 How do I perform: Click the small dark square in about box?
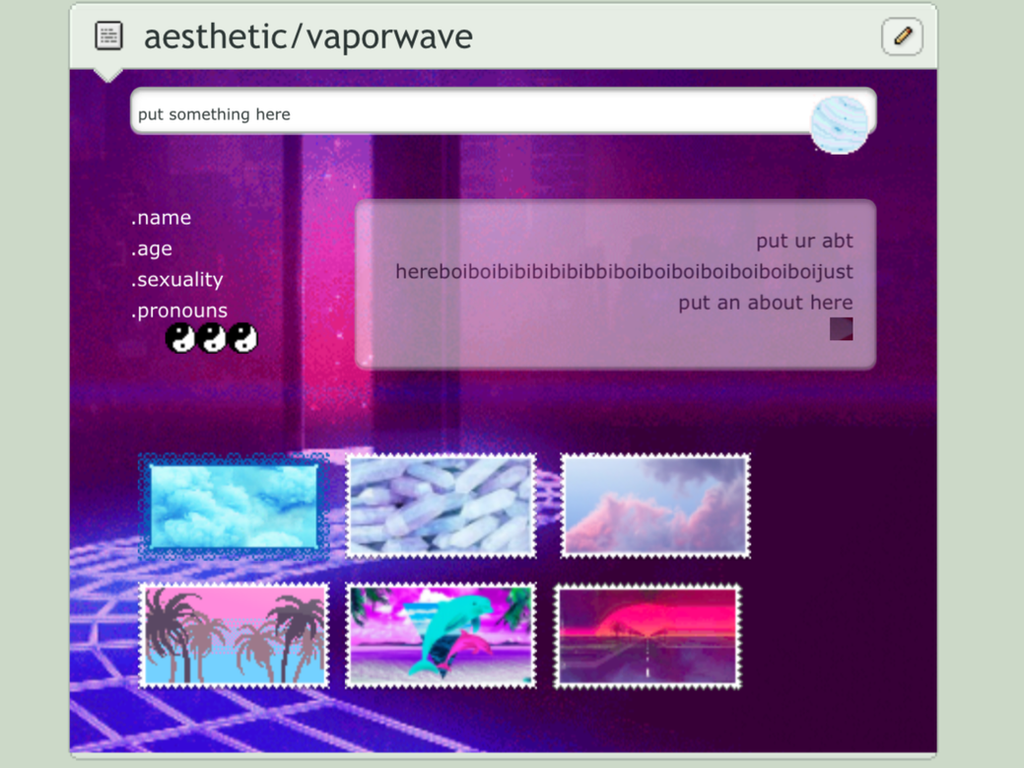pyautogui.click(x=841, y=328)
